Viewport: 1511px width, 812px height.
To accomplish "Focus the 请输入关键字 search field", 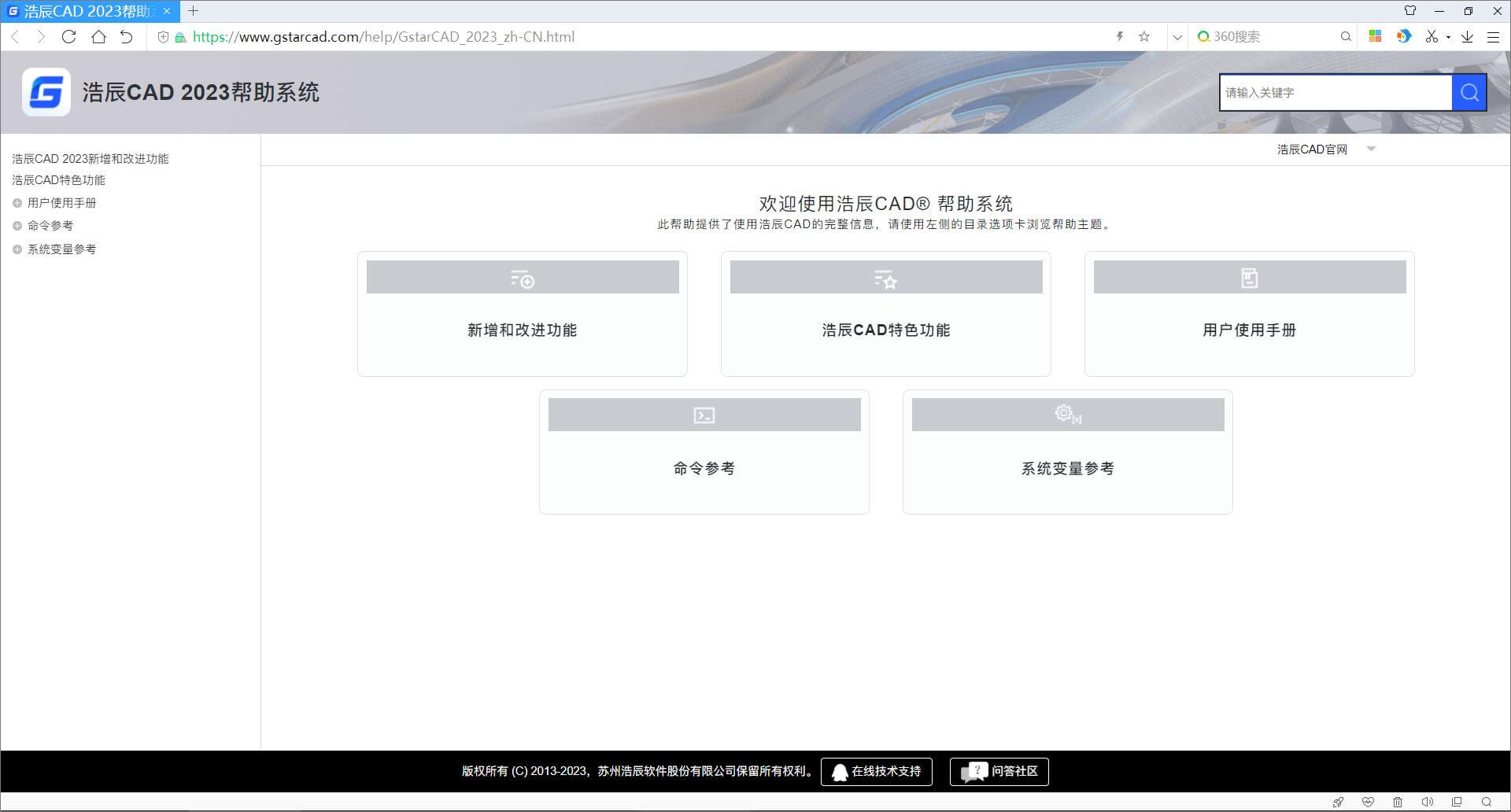I will [x=1336, y=92].
